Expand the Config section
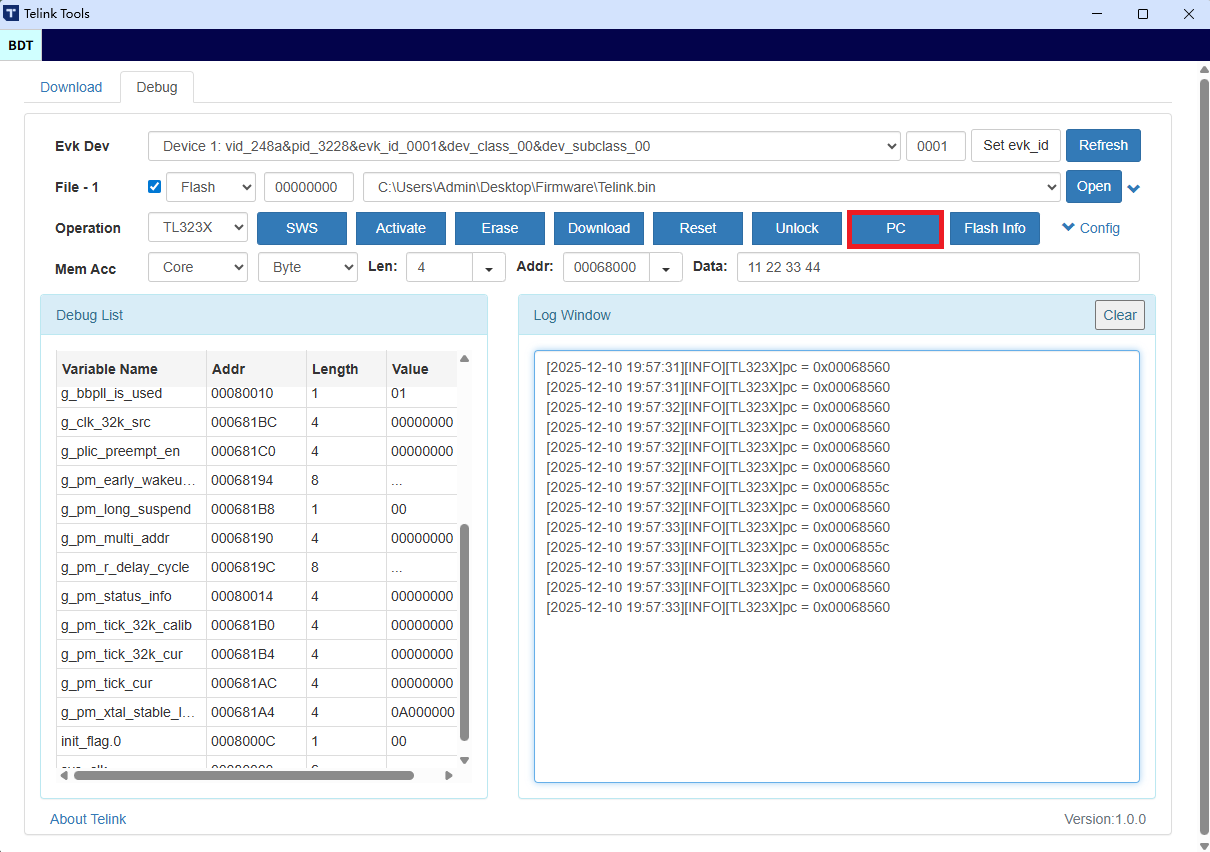This screenshot has width=1210, height=852. (1090, 228)
